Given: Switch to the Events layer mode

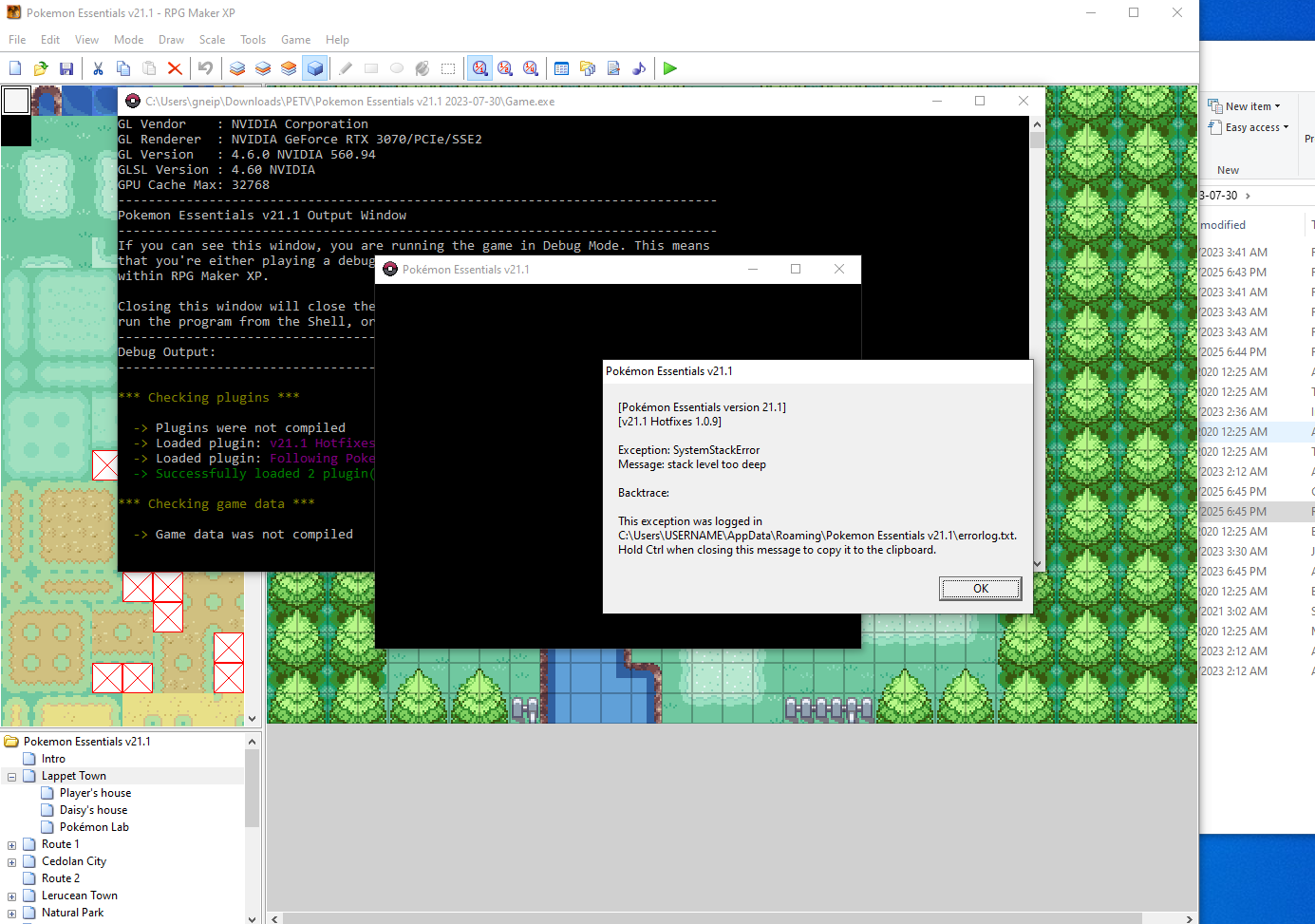Looking at the screenshot, I should (x=315, y=68).
